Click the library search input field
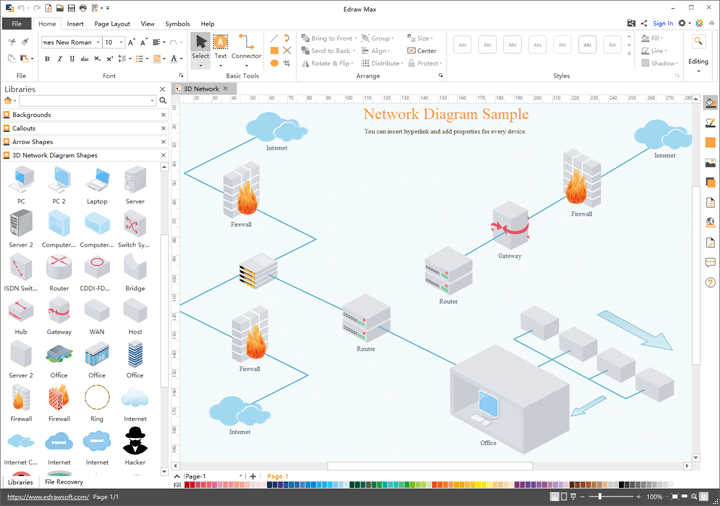Viewport: 720px width, 506px height. click(x=87, y=101)
